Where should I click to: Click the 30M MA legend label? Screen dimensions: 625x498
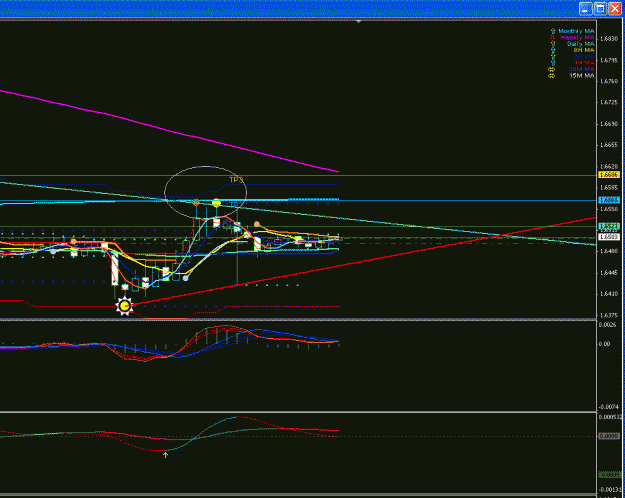(x=582, y=69)
